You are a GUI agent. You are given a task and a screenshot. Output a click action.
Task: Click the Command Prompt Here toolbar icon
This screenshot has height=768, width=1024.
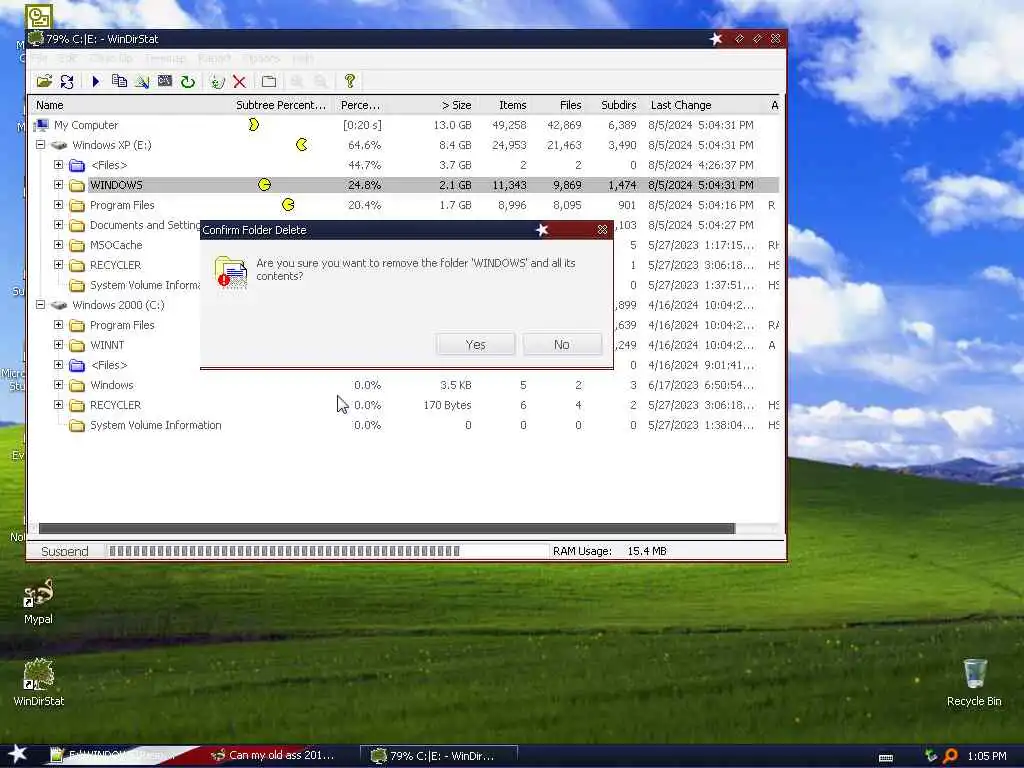coord(165,81)
